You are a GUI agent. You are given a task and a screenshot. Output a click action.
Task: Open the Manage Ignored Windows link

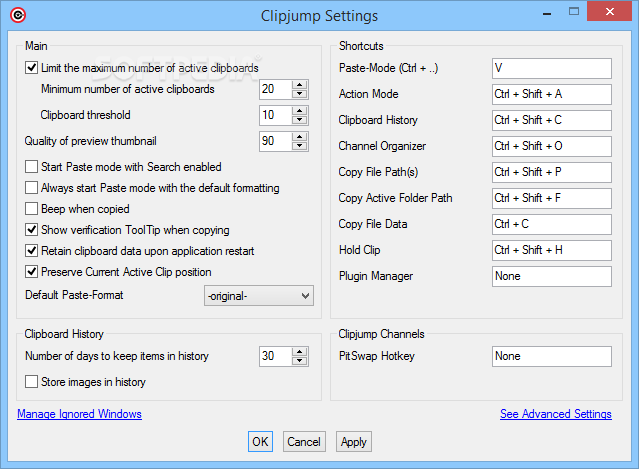pyautogui.click(x=79, y=414)
